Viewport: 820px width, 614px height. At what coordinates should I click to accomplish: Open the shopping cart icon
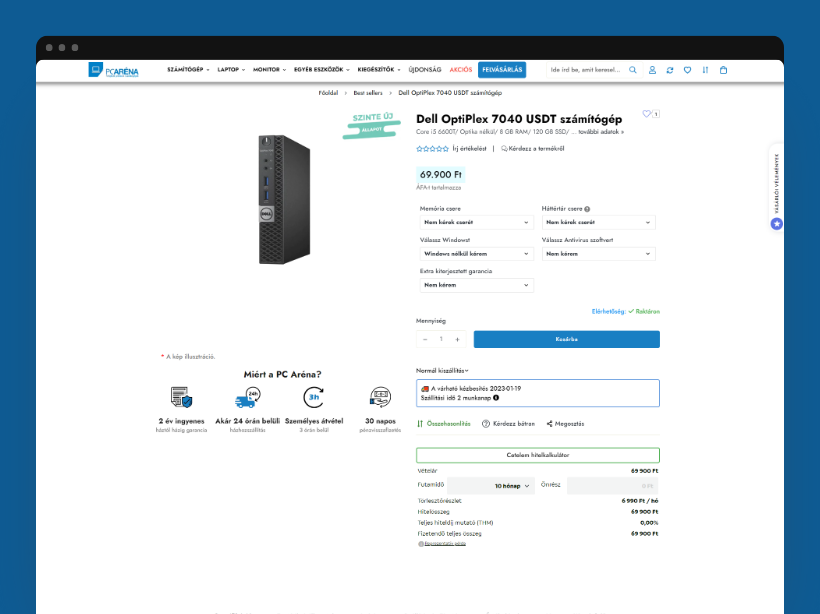click(x=723, y=70)
